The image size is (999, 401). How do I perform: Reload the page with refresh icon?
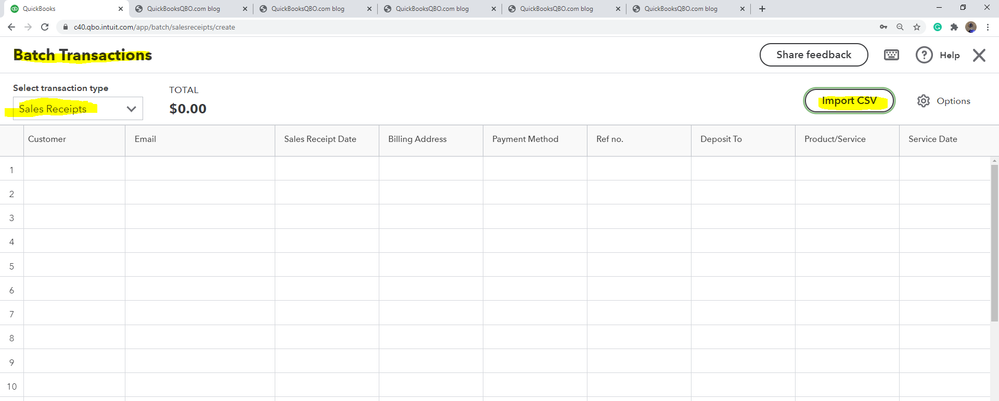tap(45, 27)
